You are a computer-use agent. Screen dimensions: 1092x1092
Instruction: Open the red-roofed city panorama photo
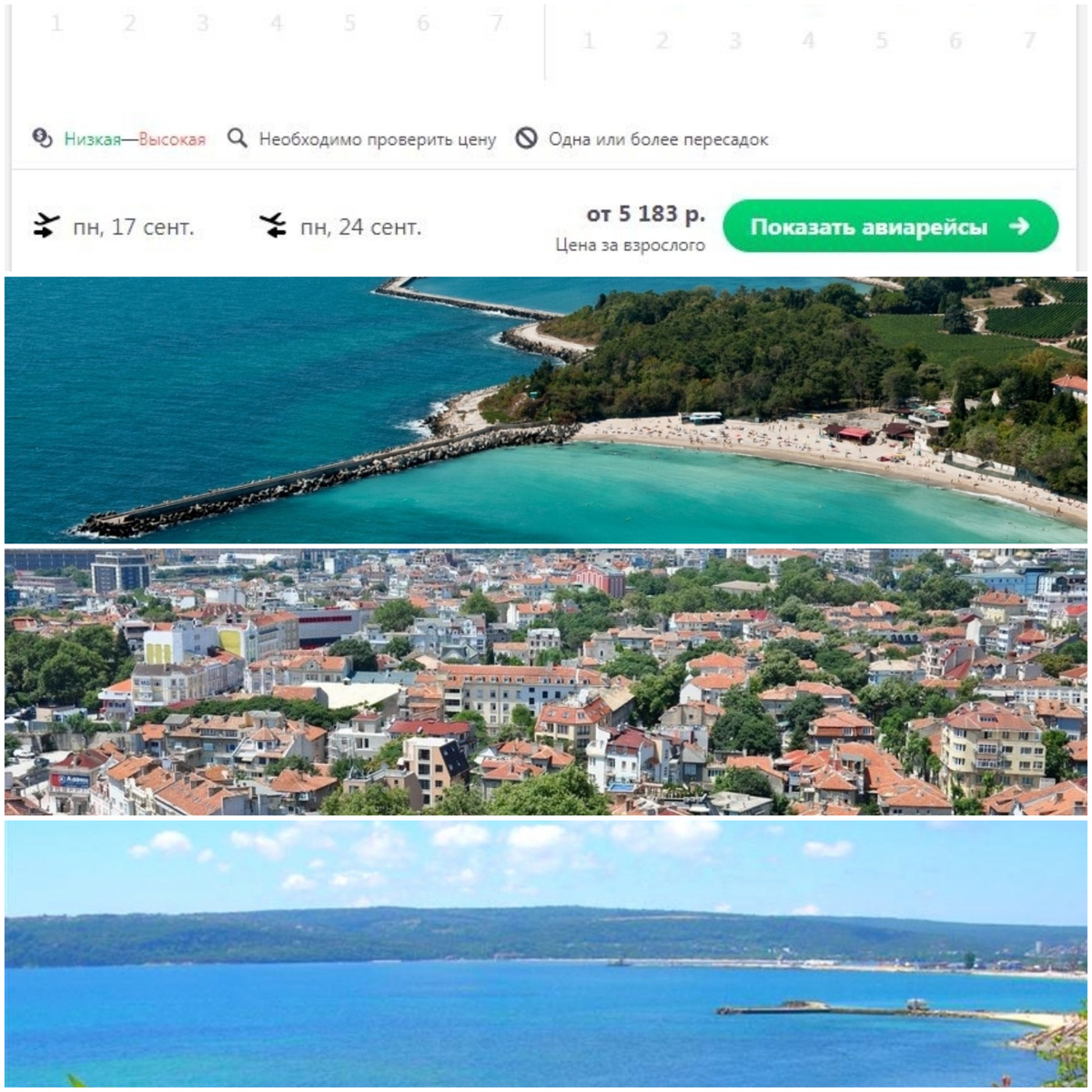click(x=546, y=682)
